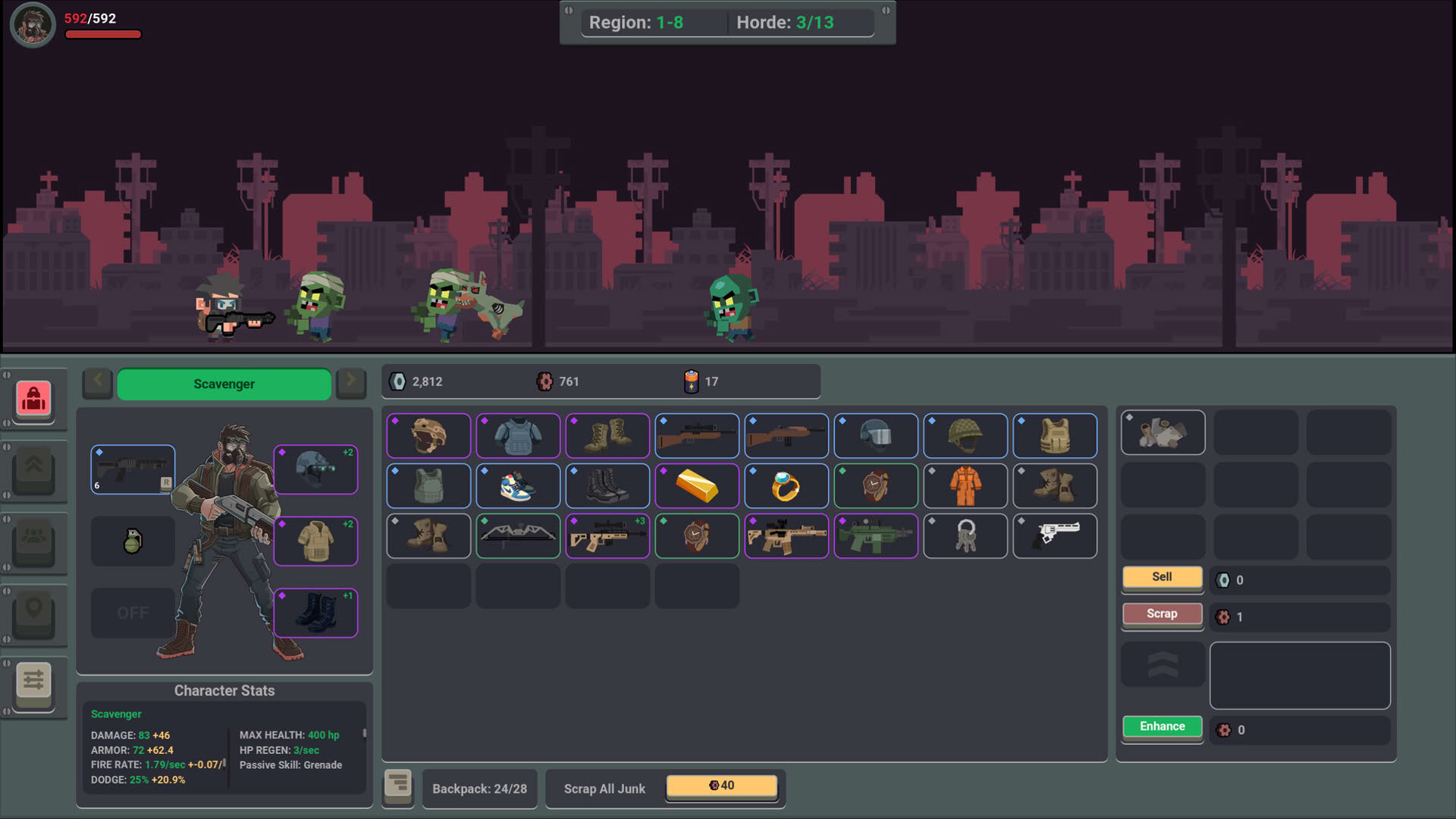This screenshot has height=819, width=1456.
Task: Select the +3 sniper rifle item
Action: point(607,536)
